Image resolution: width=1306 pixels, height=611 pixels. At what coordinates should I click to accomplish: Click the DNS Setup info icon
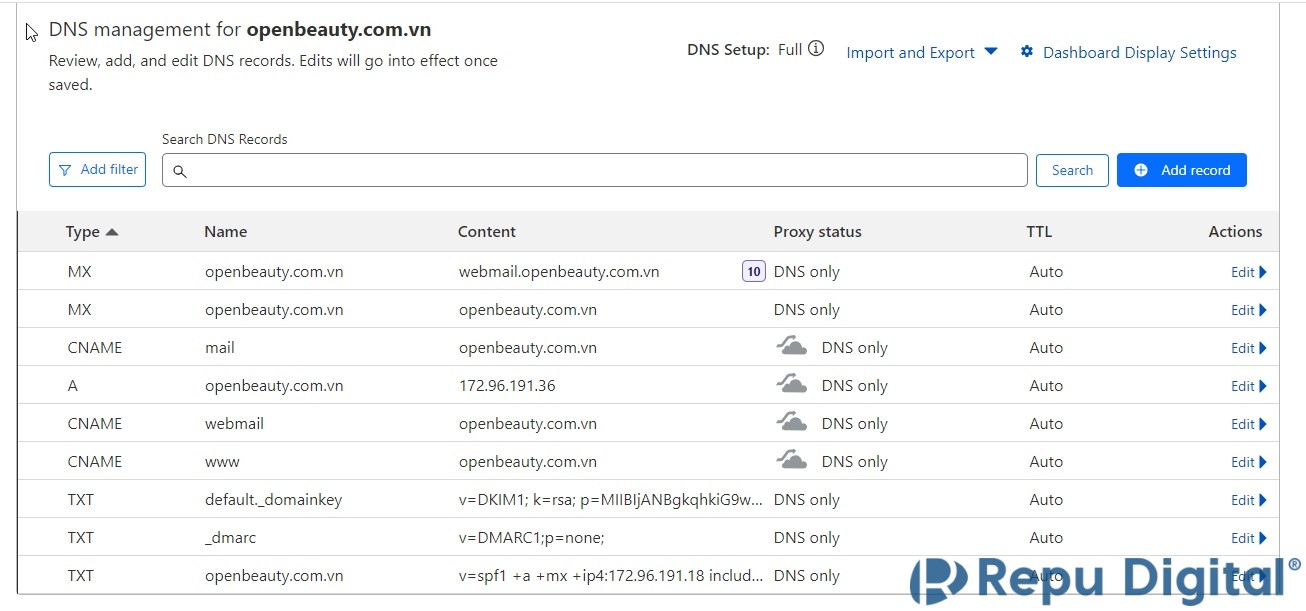tap(816, 49)
